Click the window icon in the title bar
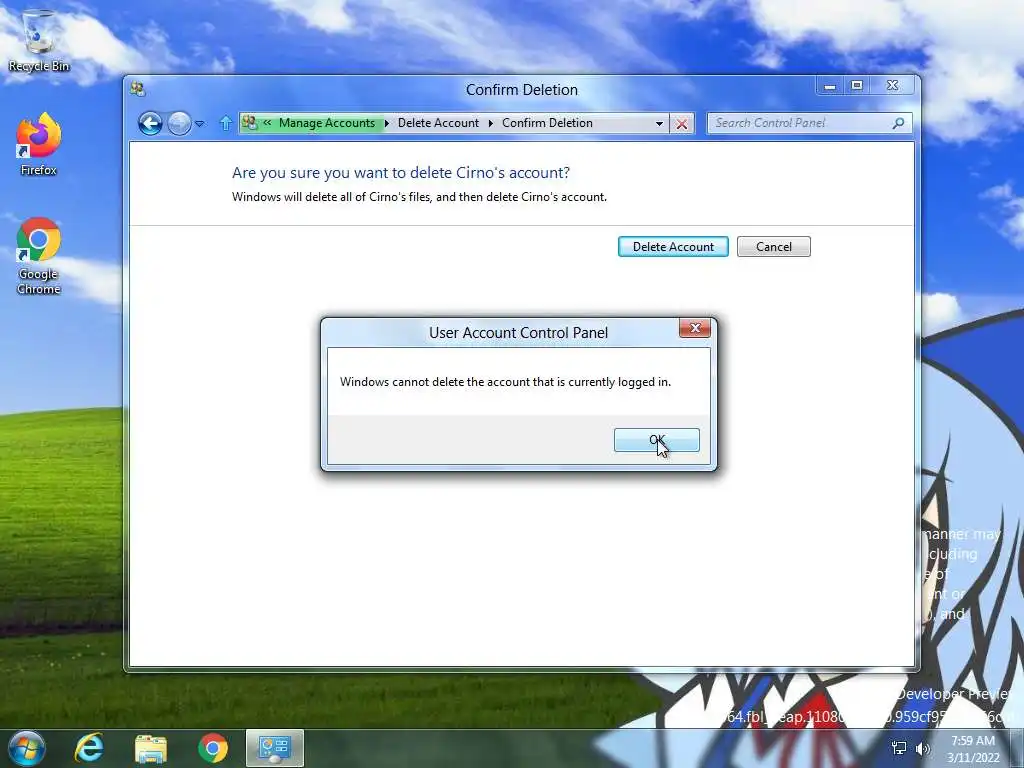The width and height of the screenshot is (1024, 768). [x=137, y=89]
